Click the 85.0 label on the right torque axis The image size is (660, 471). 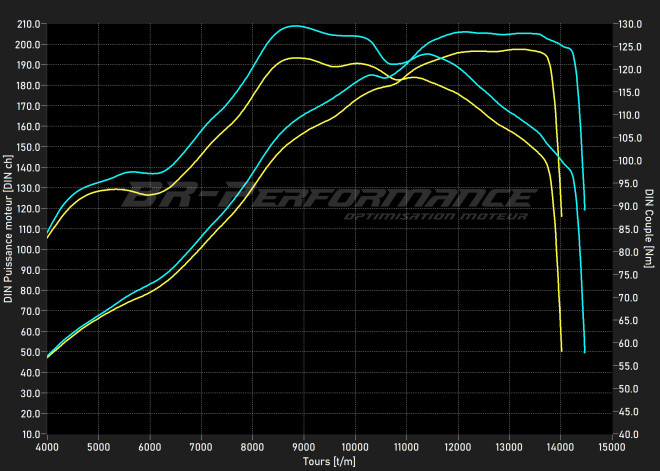click(x=628, y=230)
